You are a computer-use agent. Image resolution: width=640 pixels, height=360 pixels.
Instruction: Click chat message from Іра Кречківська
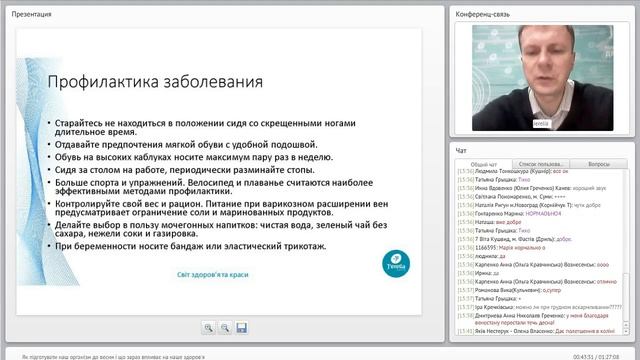[x=540, y=307]
